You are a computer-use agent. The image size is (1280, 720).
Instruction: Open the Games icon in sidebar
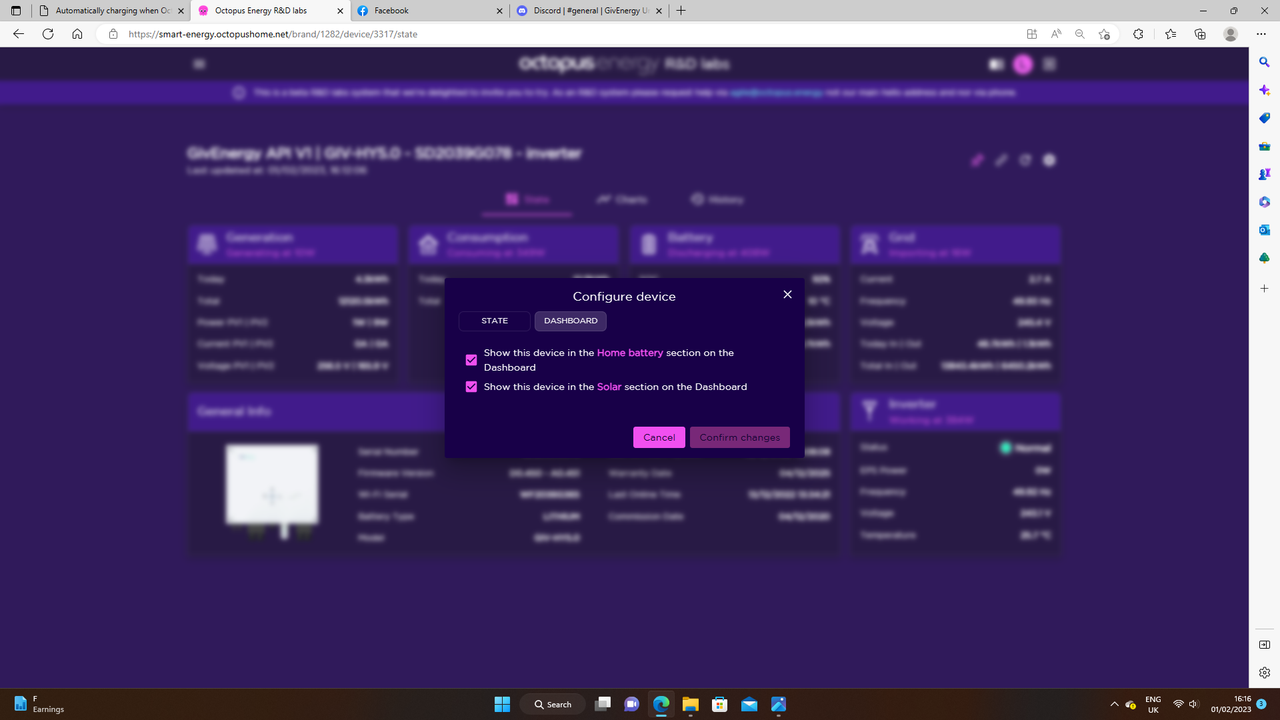1264,174
